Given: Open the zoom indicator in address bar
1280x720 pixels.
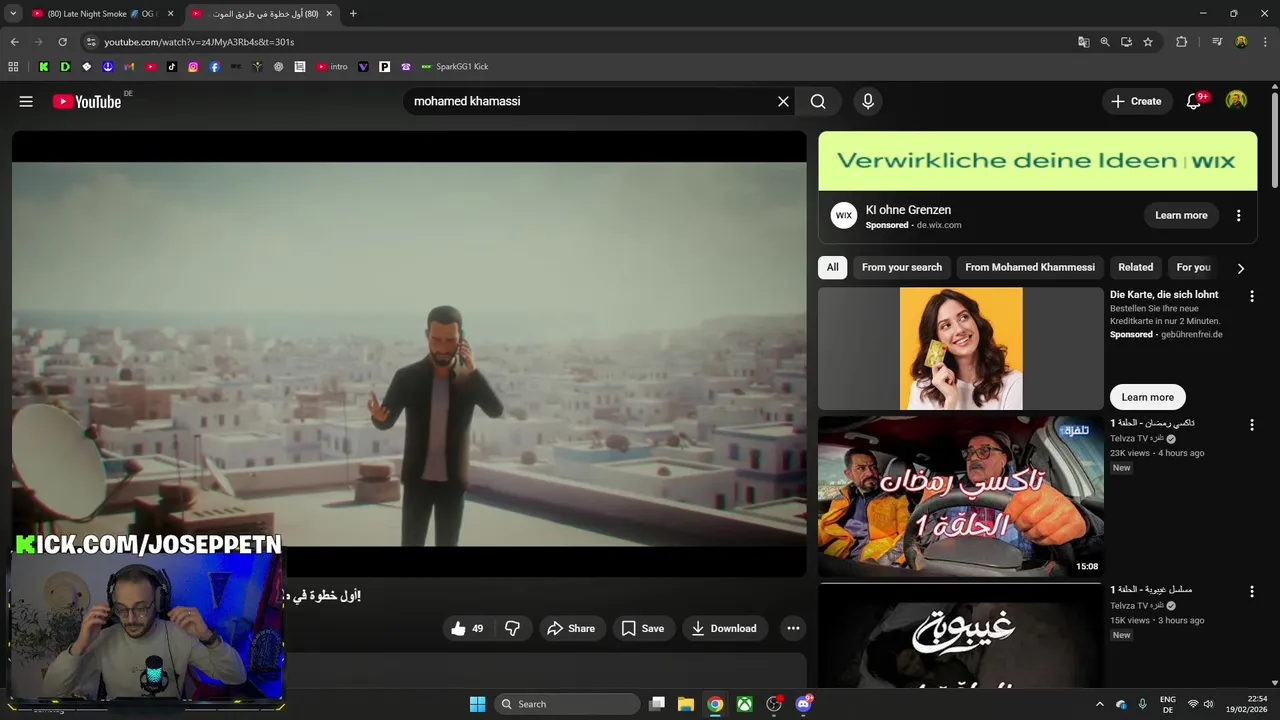Looking at the screenshot, I should [1105, 42].
